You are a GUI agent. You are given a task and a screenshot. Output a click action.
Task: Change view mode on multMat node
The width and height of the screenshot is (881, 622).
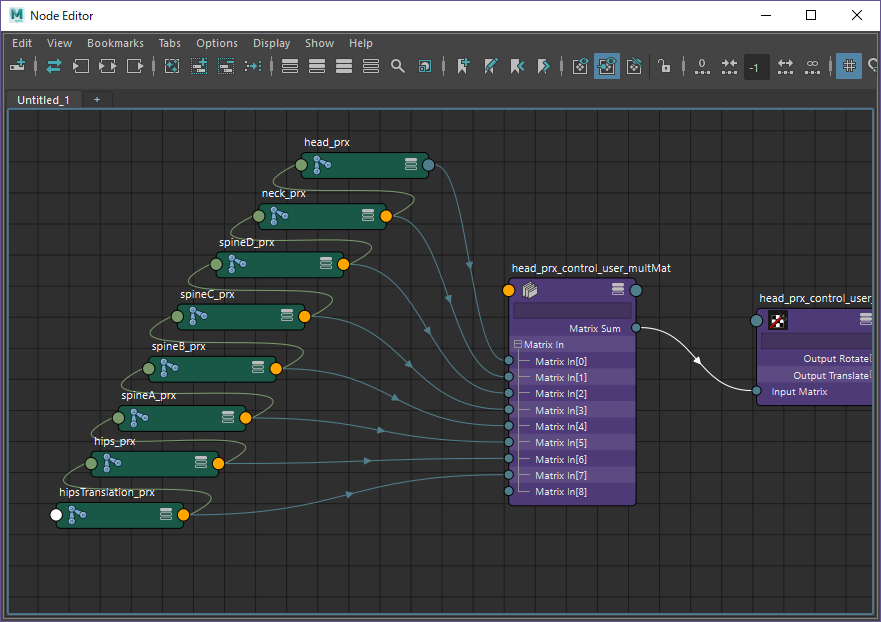(617, 290)
